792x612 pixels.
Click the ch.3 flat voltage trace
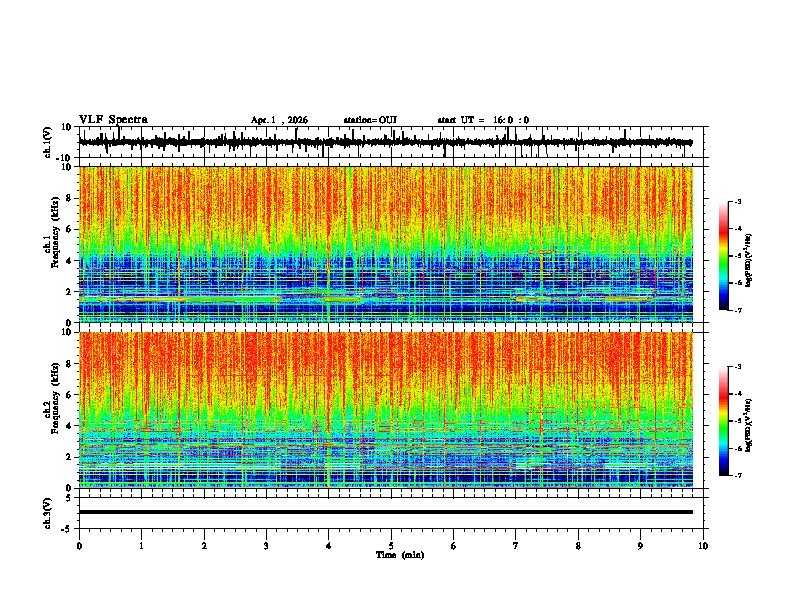coord(386,512)
